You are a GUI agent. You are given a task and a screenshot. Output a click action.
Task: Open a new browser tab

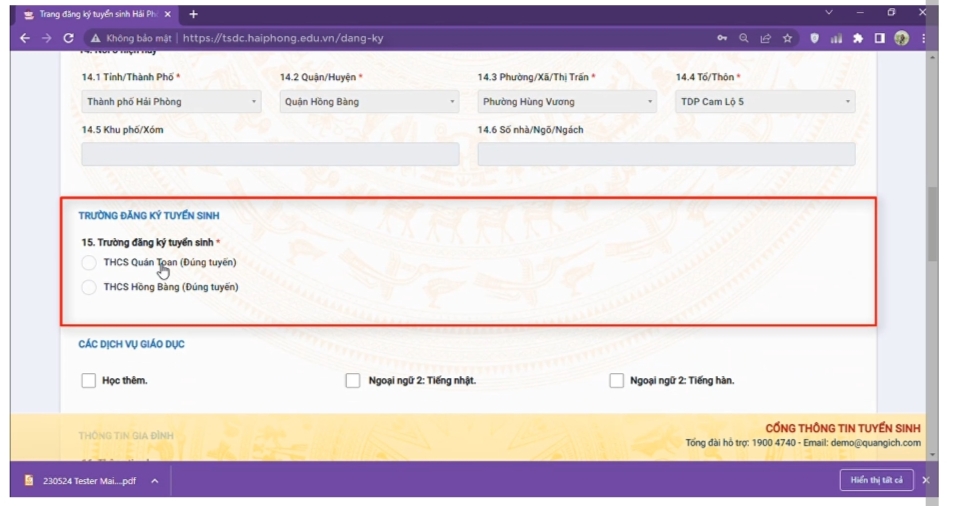coord(193,14)
